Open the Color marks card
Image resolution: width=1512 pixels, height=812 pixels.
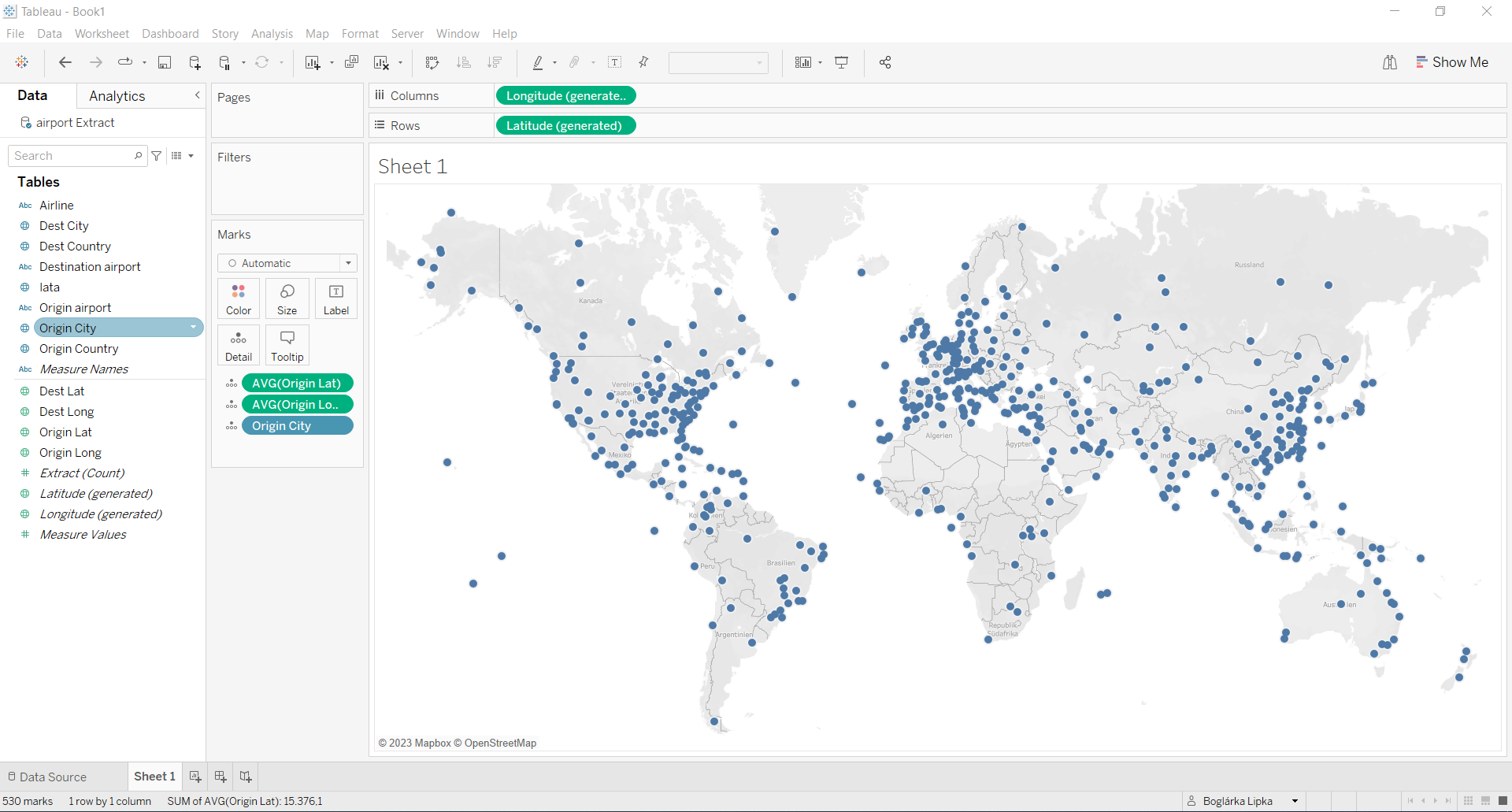click(239, 299)
